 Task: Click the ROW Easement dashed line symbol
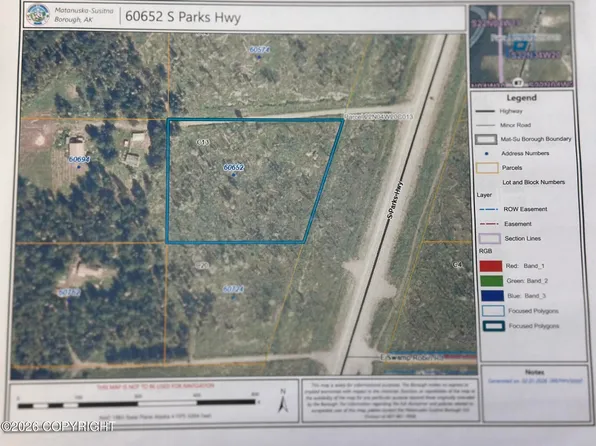(x=488, y=209)
